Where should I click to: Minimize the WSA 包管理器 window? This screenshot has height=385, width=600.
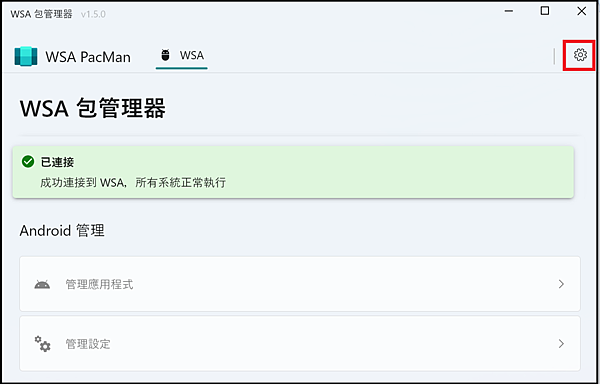[x=509, y=11]
